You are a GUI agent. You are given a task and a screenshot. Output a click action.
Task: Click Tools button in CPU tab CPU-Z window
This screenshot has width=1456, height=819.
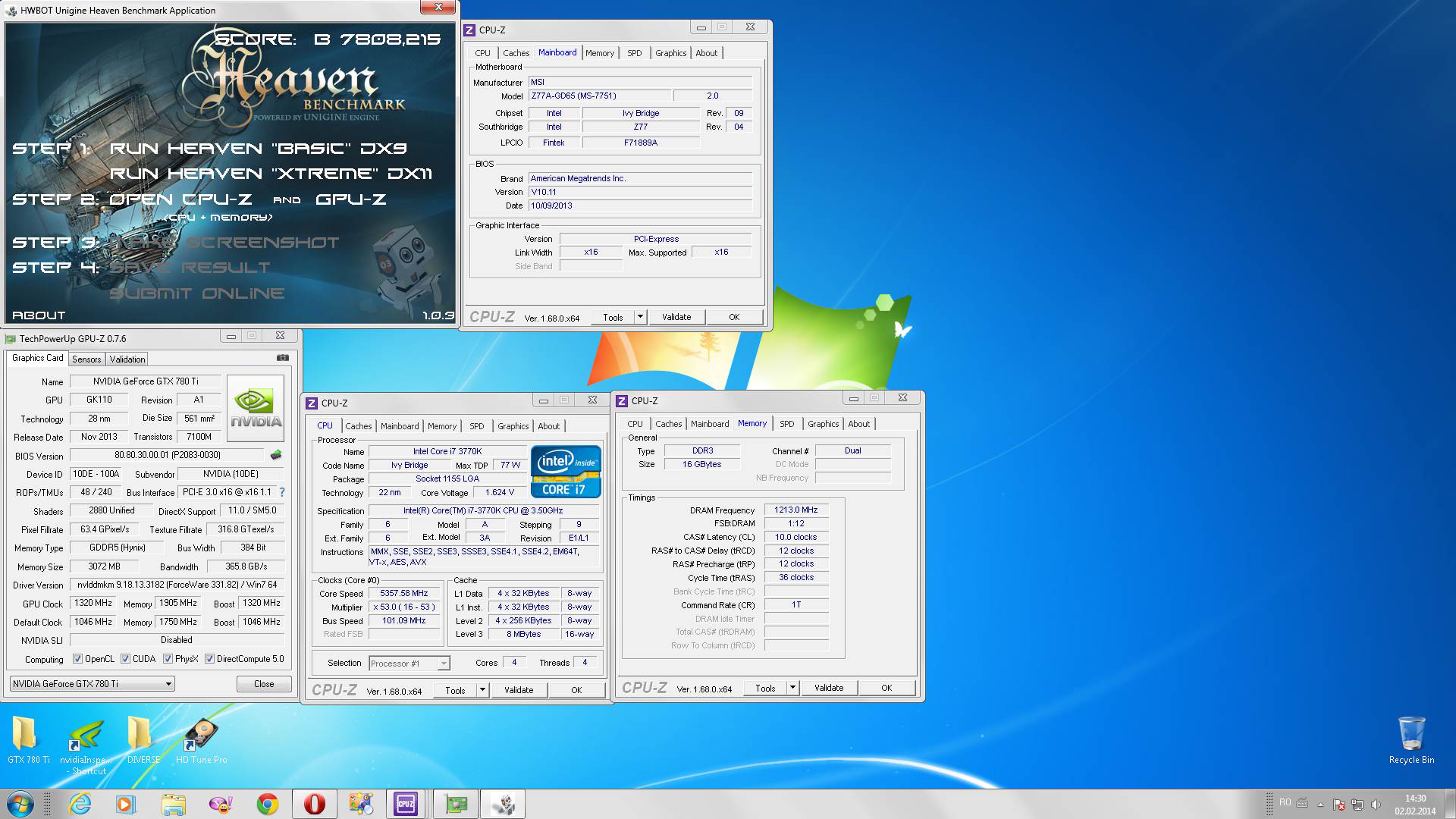(x=455, y=690)
